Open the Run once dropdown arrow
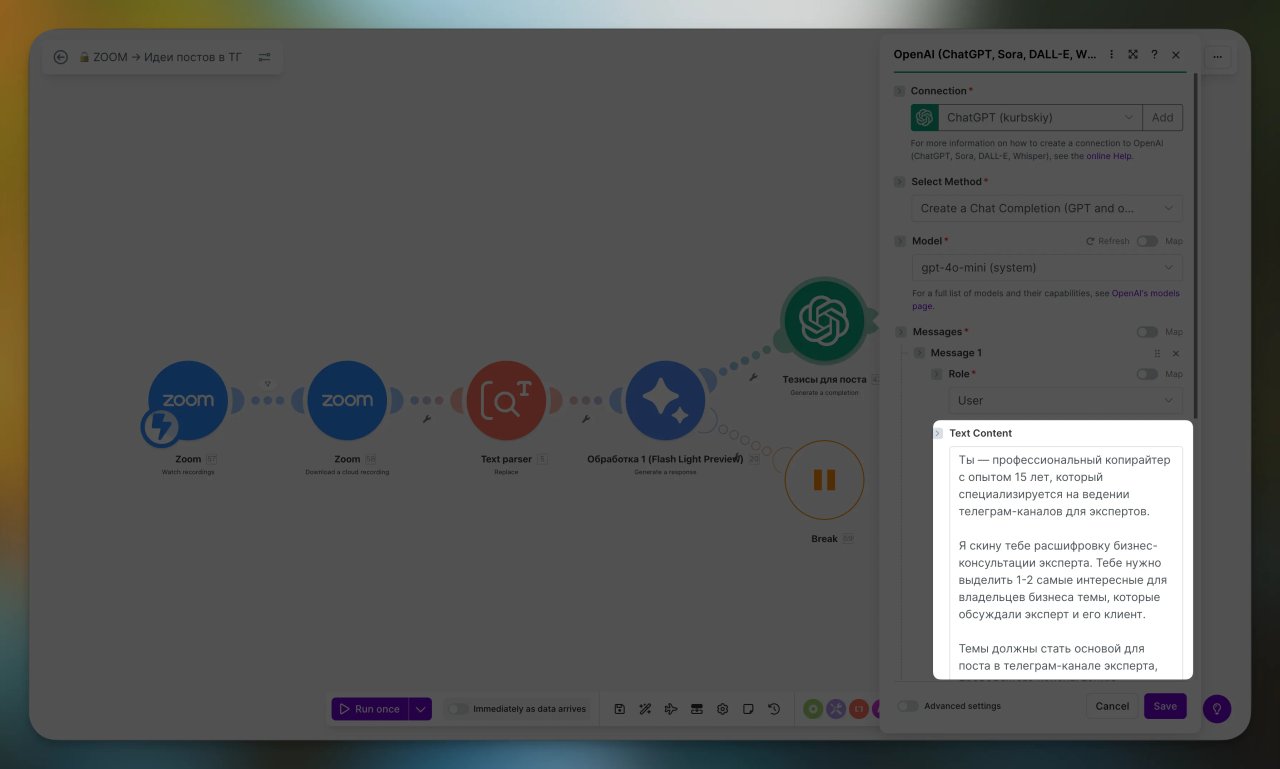This screenshot has width=1280, height=769. pyautogui.click(x=420, y=709)
